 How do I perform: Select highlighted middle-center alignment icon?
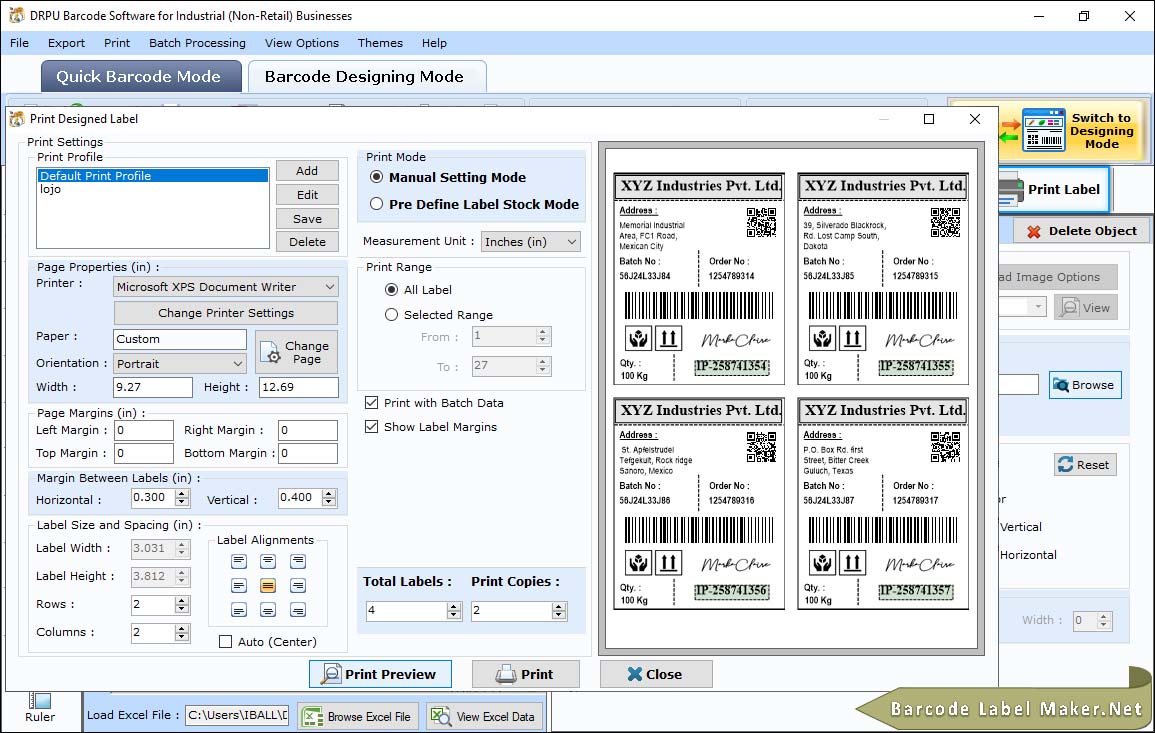point(268,586)
